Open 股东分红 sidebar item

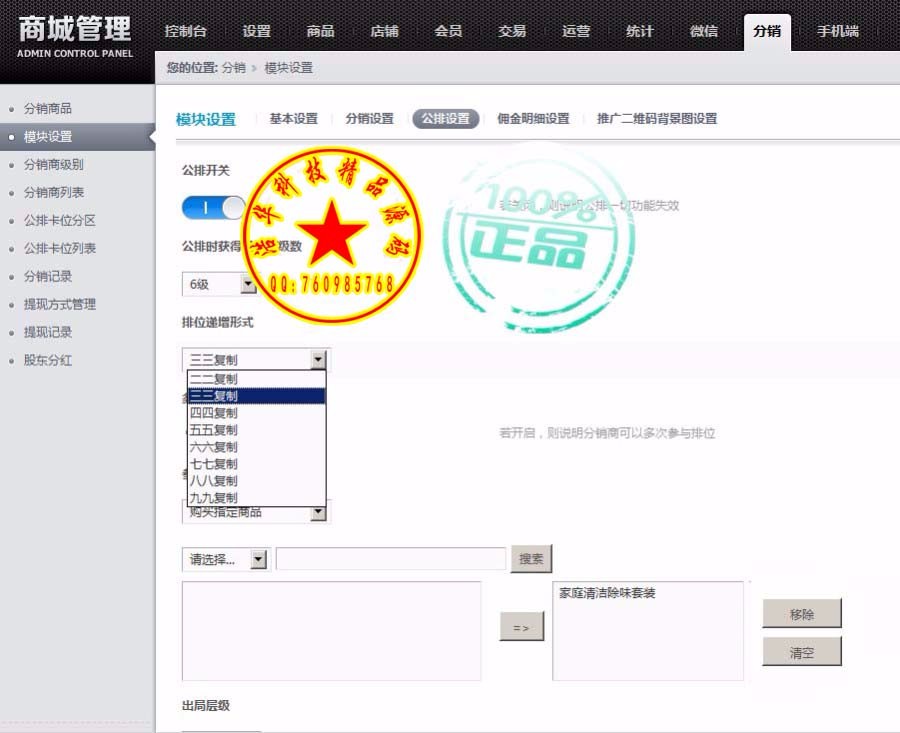(x=48, y=360)
